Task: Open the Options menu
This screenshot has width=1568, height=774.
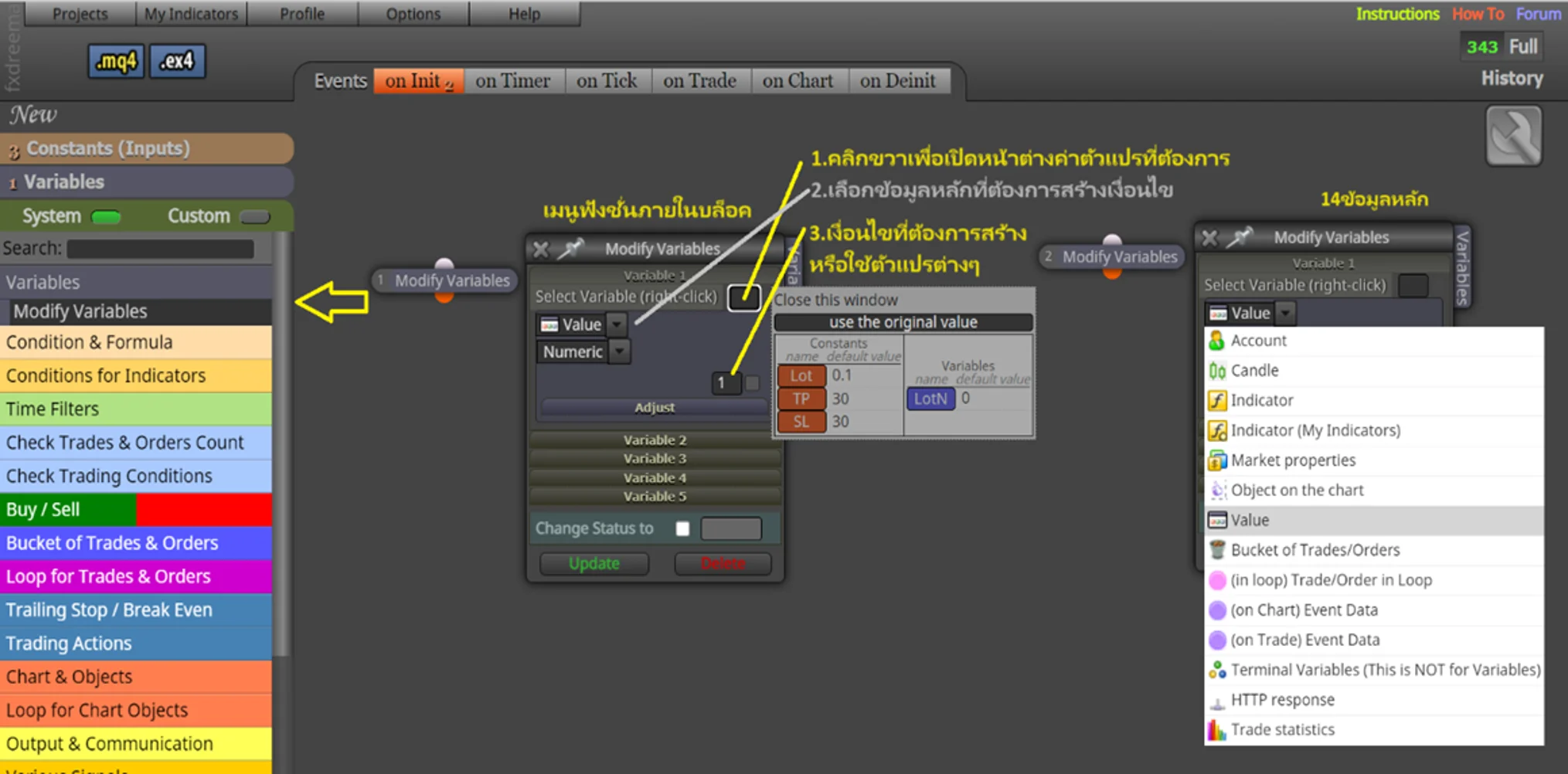Action: click(413, 14)
